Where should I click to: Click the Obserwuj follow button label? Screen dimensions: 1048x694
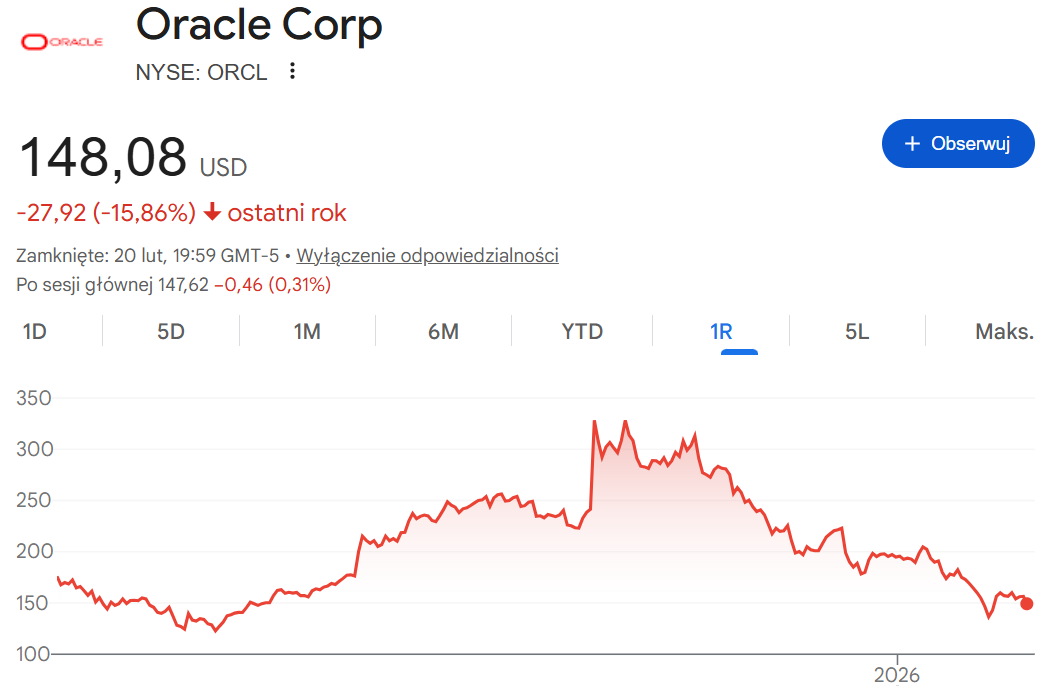click(x=969, y=144)
